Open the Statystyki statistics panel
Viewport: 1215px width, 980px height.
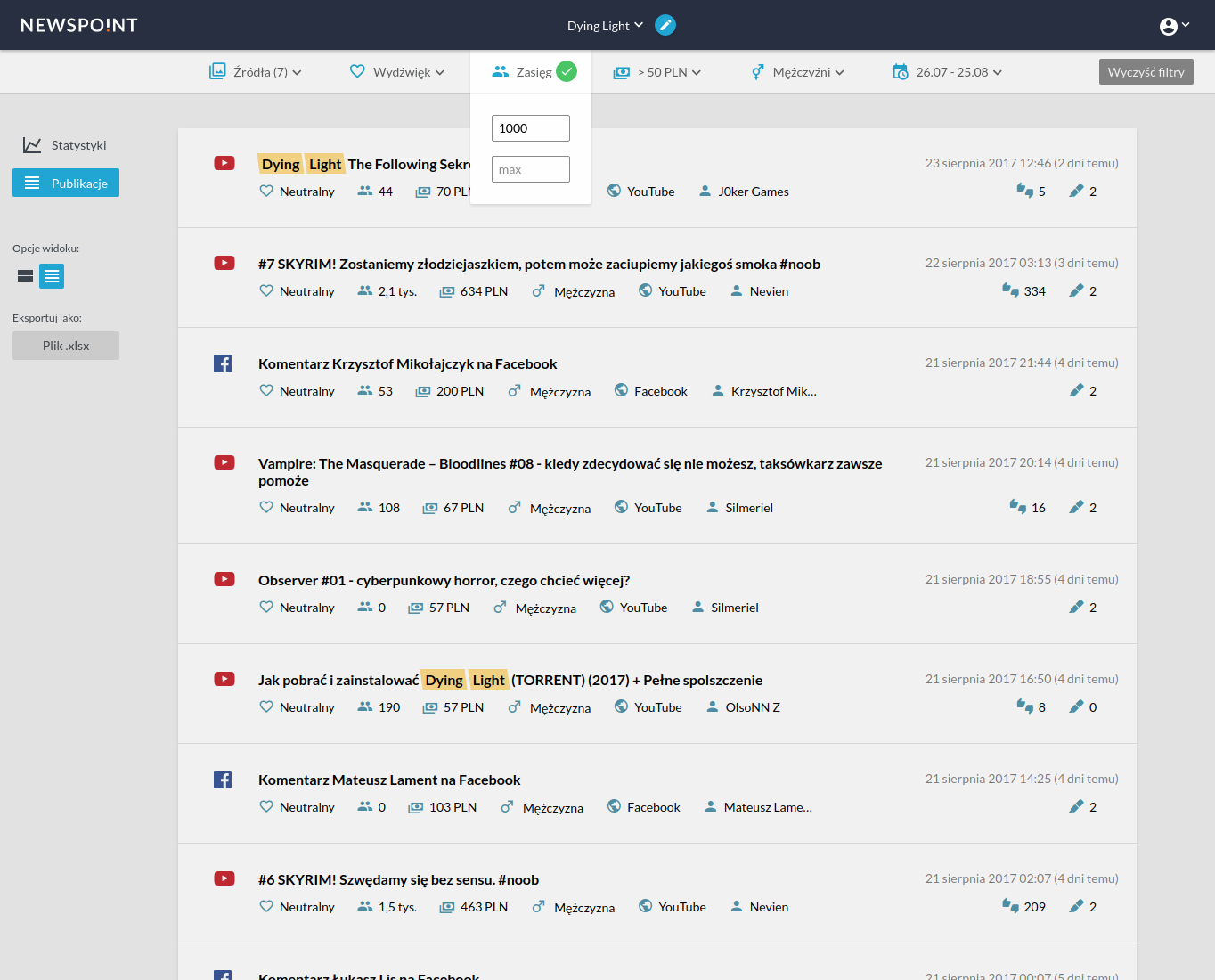(x=78, y=144)
